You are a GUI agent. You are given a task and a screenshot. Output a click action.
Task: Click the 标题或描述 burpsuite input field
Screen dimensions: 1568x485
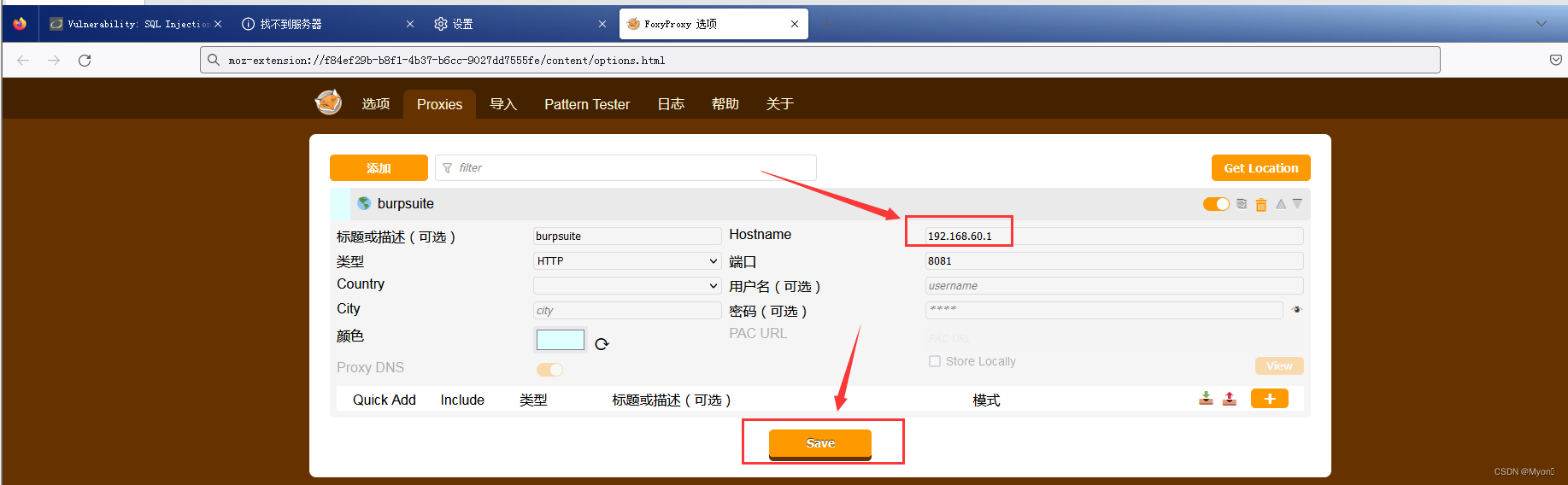pyautogui.click(x=627, y=236)
